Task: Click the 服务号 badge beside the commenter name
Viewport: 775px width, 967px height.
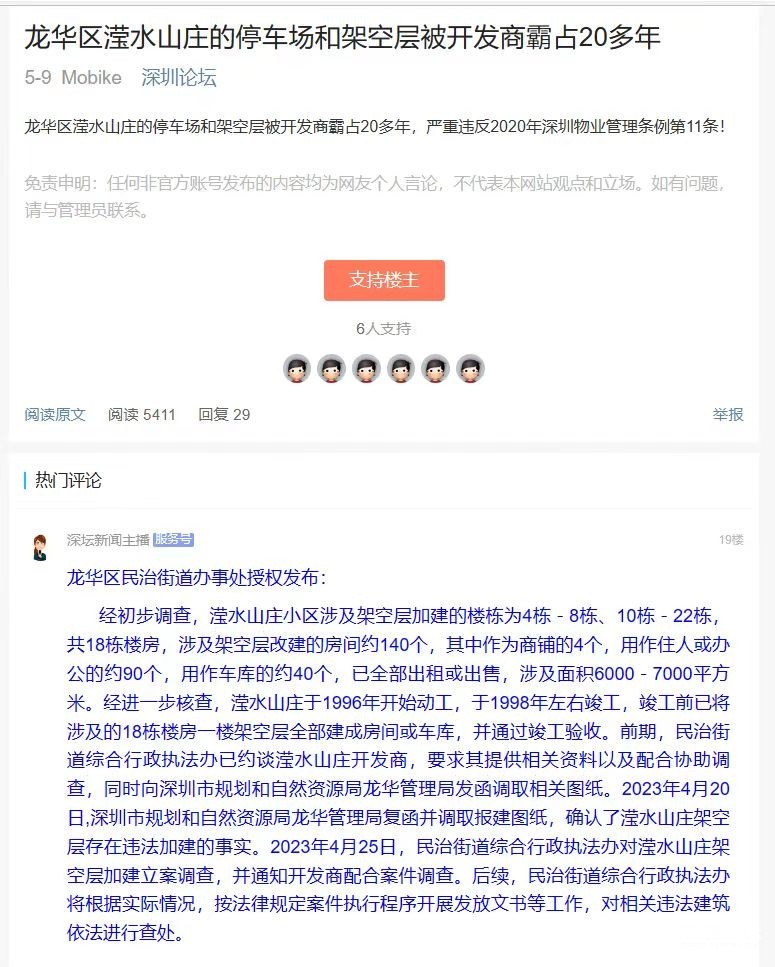Action: coord(173,540)
